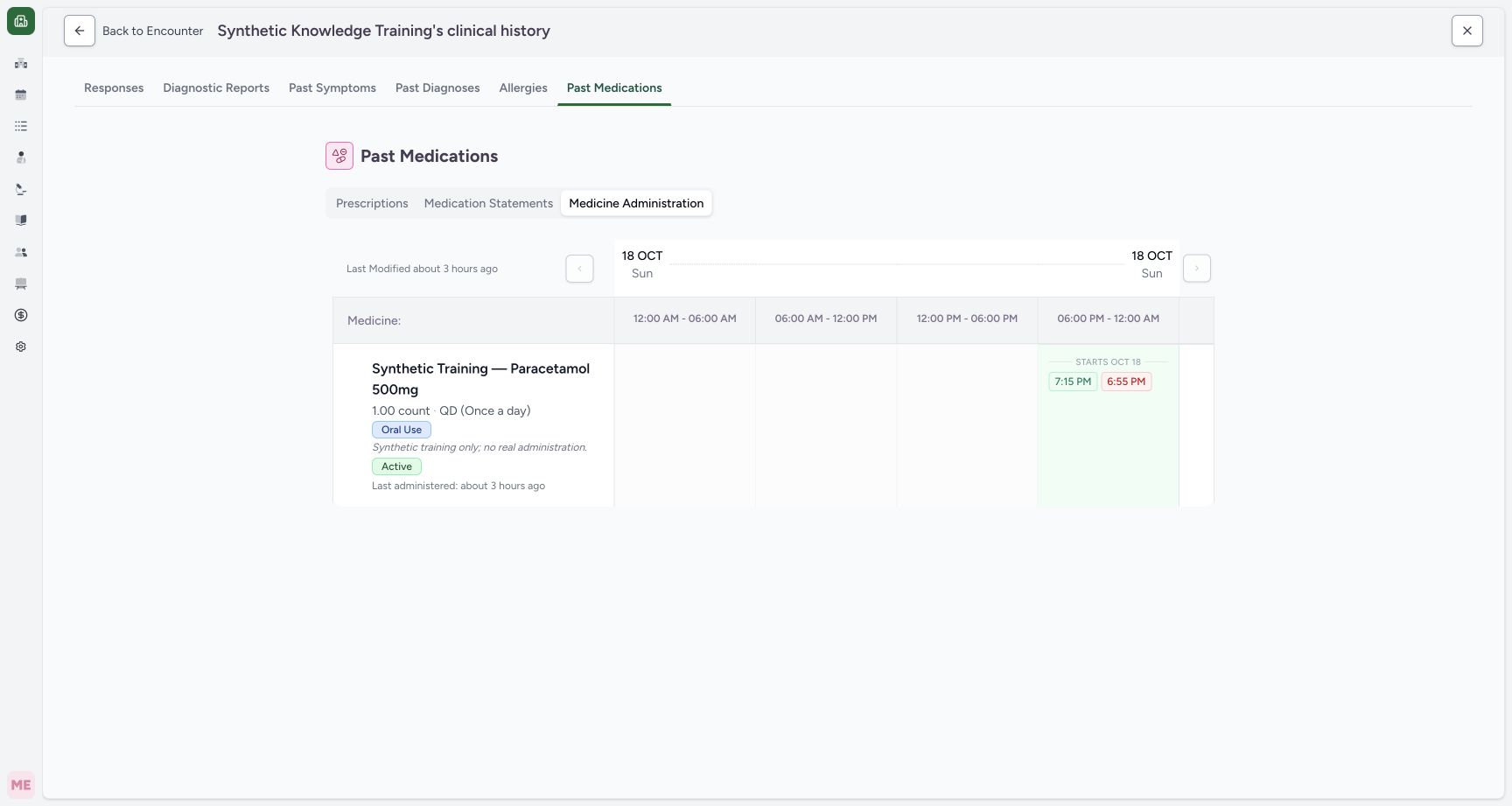Open the calendar appointments sidebar icon
This screenshot has width=1512, height=806.
[21, 95]
